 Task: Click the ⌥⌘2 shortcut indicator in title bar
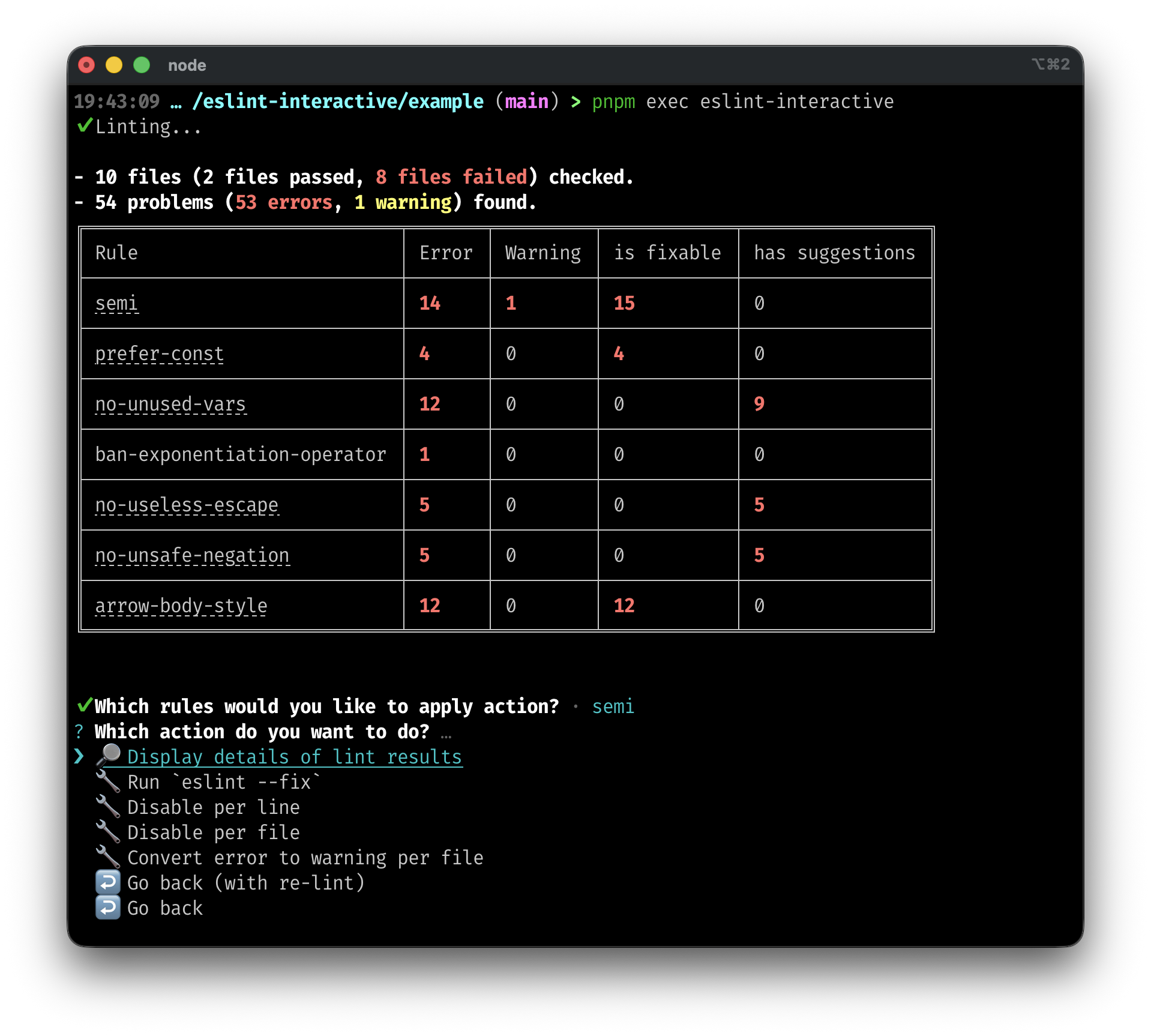coord(1050,64)
